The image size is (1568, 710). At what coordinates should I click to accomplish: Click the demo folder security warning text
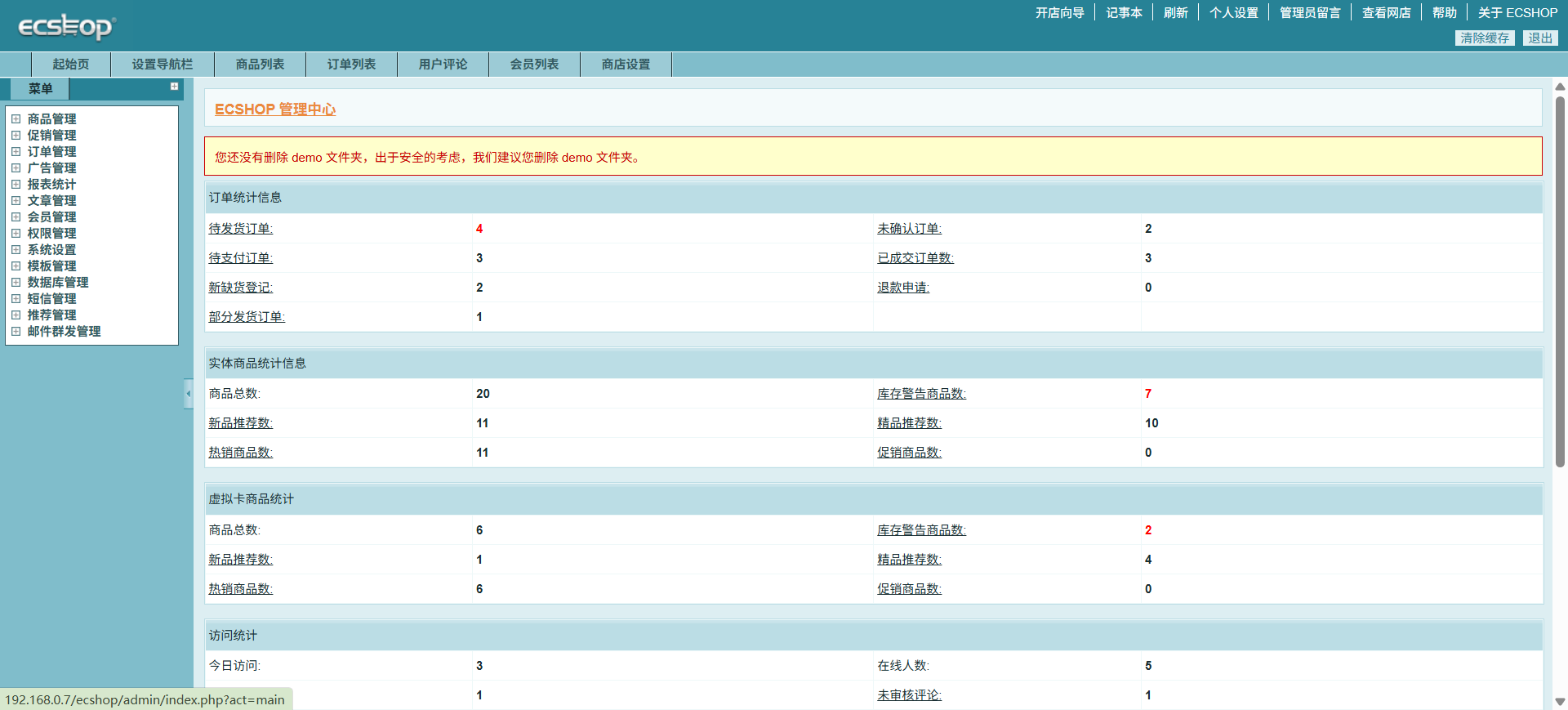(x=430, y=158)
